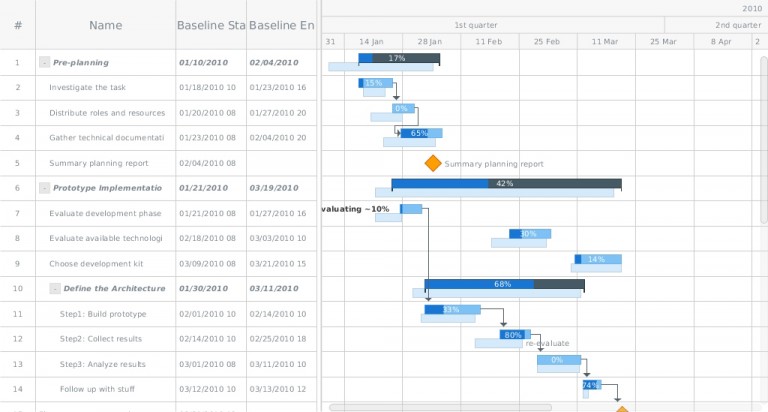Click the Baseline End column header
Screen dimensions: 768x412
280,25
